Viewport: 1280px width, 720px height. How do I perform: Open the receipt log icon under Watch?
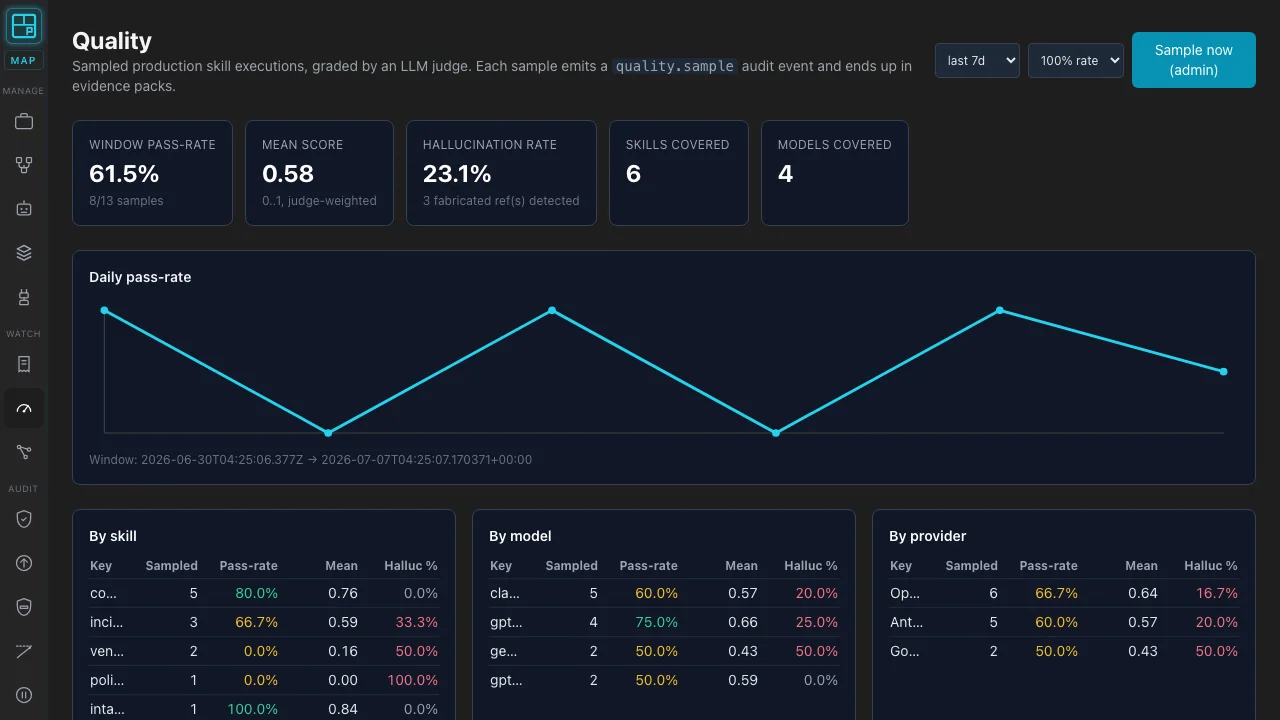(x=24, y=364)
